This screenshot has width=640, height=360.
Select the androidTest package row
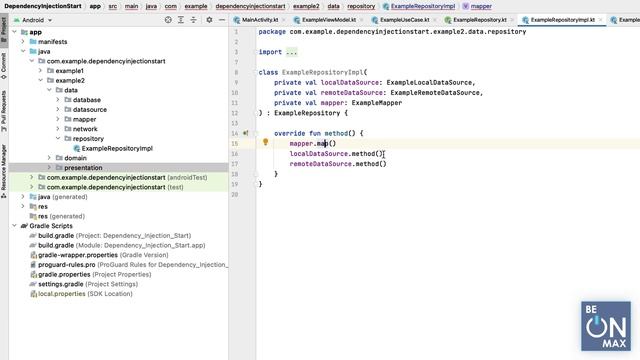[118, 178]
